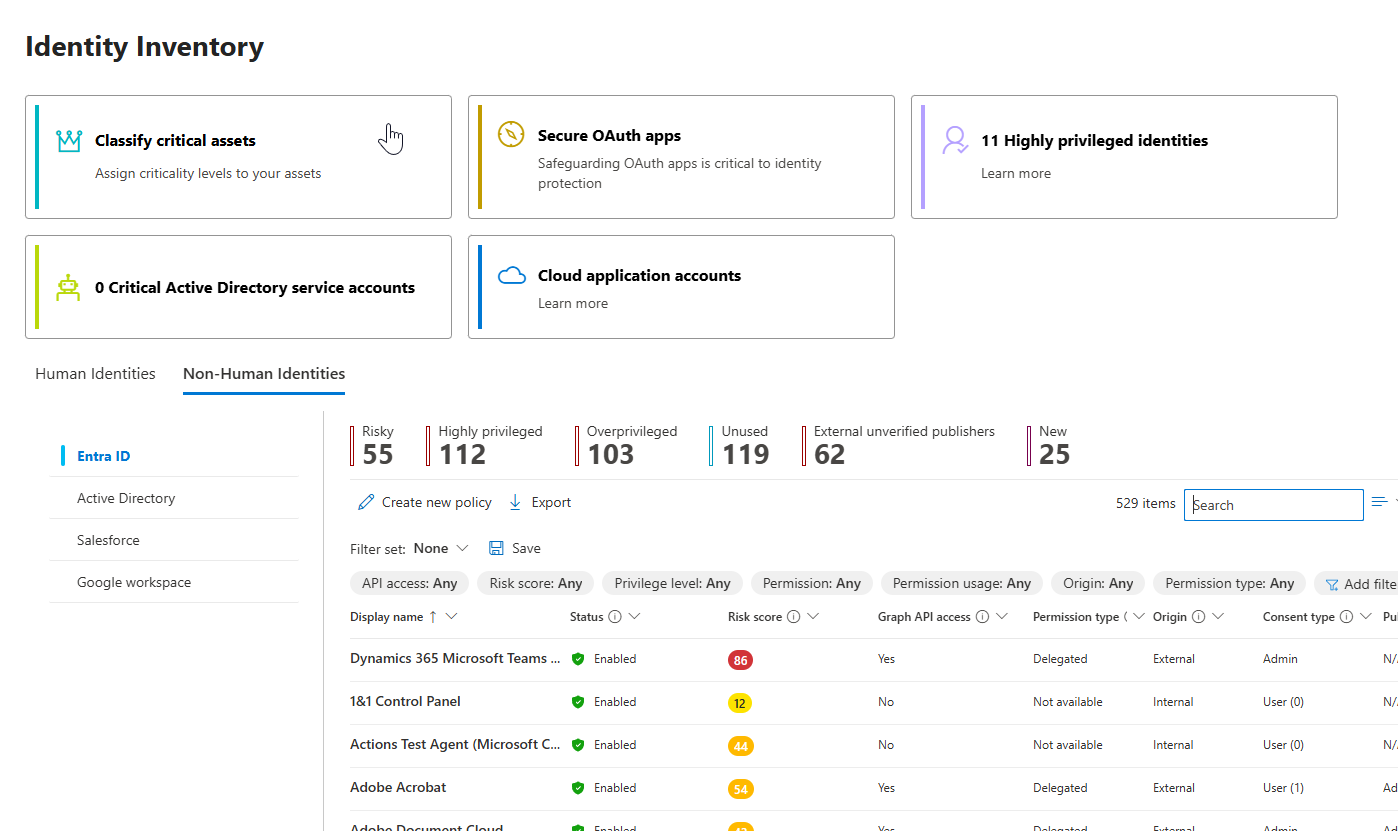
Task: Open the Permission: Any filter pill
Action: [x=812, y=583]
